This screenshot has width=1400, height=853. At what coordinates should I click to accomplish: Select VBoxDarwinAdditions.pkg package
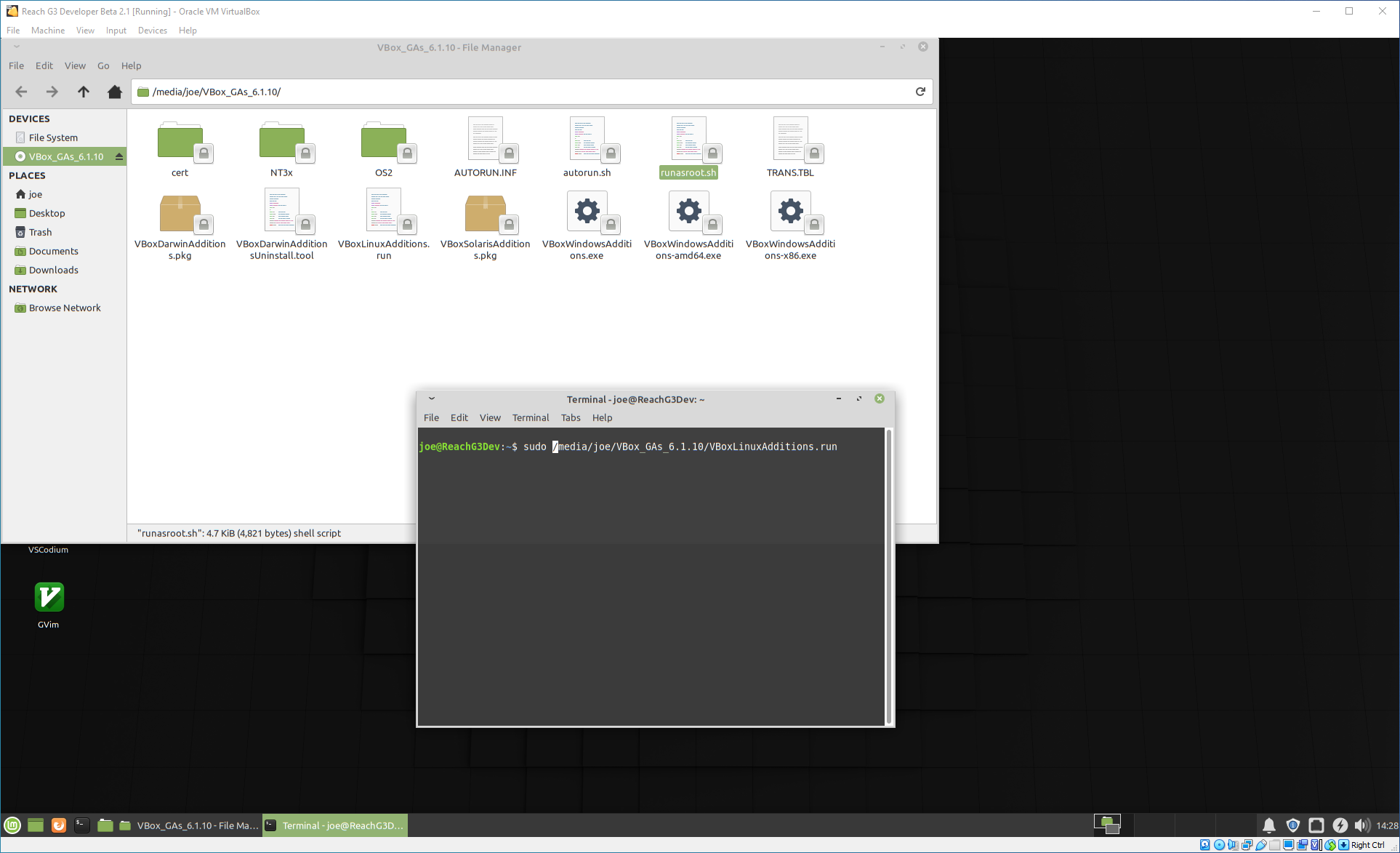[x=180, y=225]
